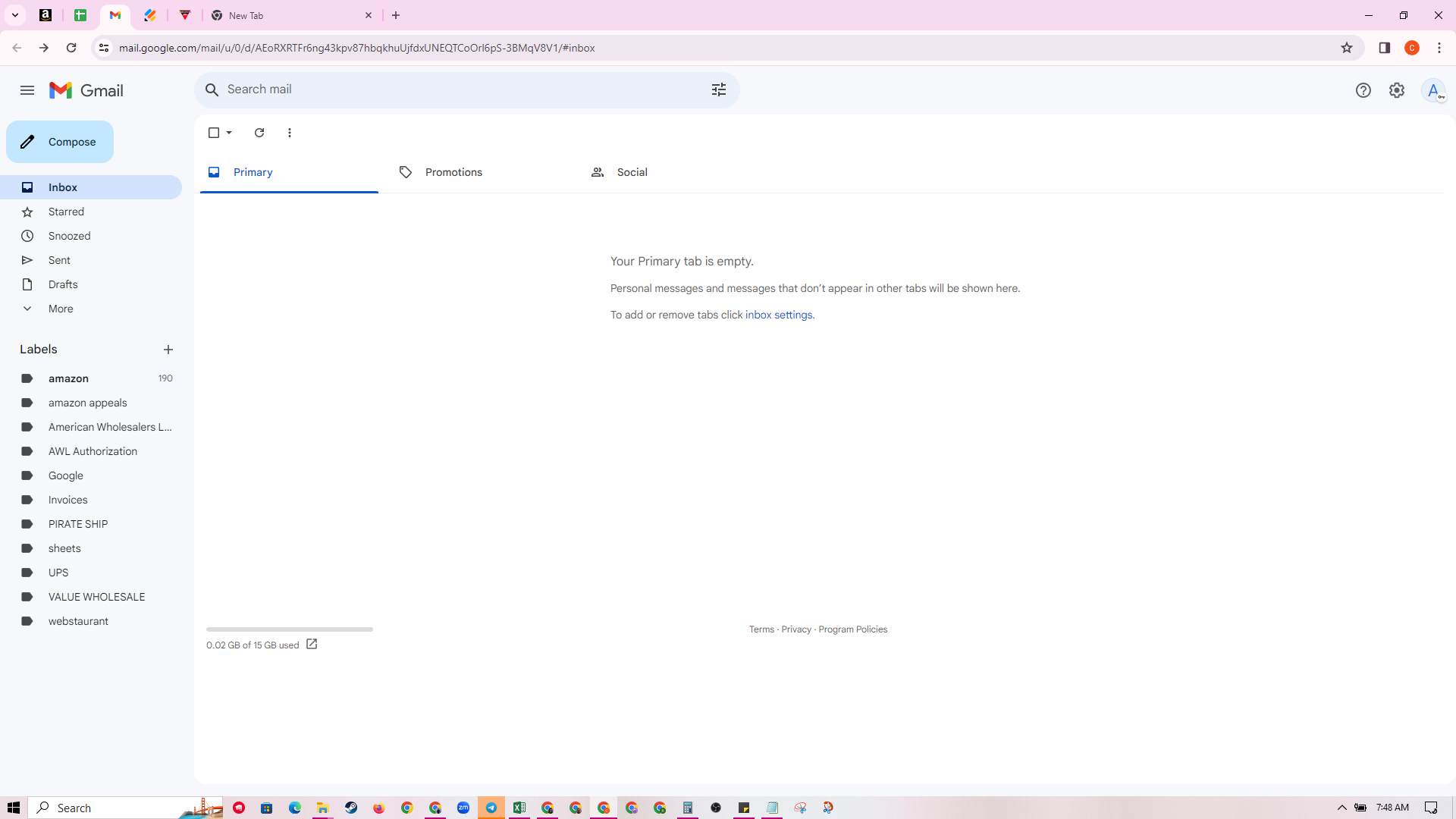
Task: Open the PIRATE SHIP label
Action: 91,524
